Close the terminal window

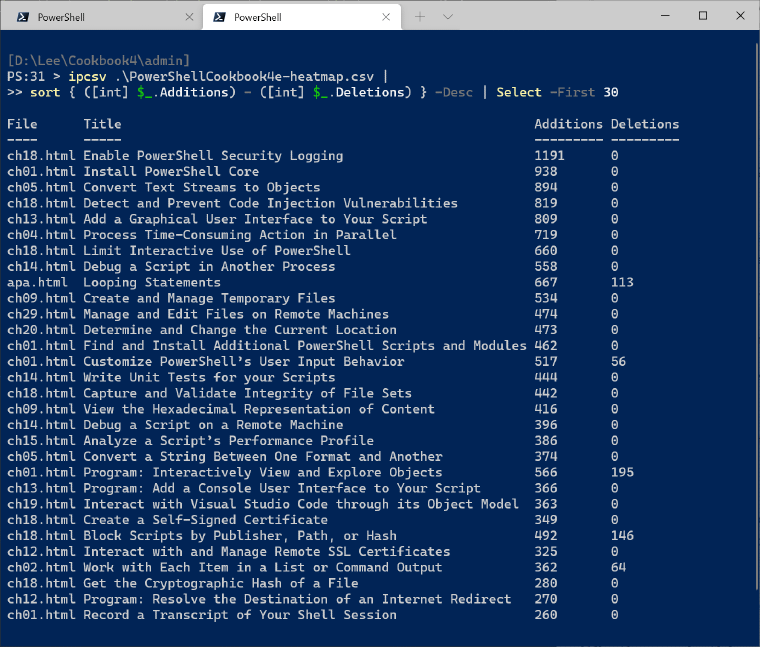click(x=740, y=16)
